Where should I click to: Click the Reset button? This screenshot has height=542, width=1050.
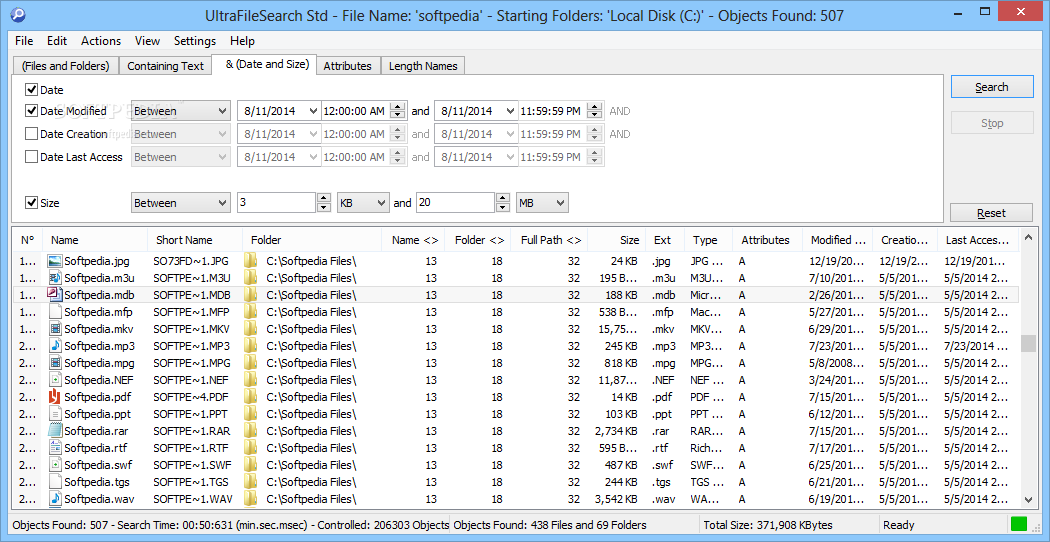tap(992, 213)
